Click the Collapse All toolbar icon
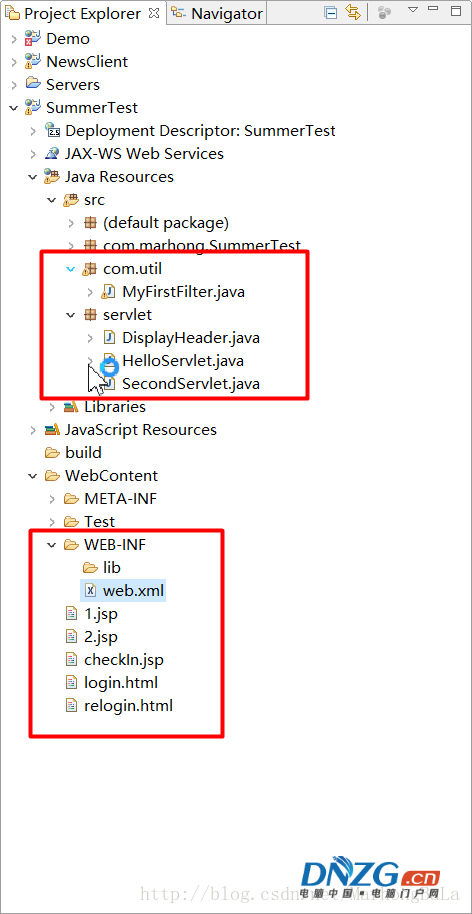The height and width of the screenshot is (914, 472). 331,13
